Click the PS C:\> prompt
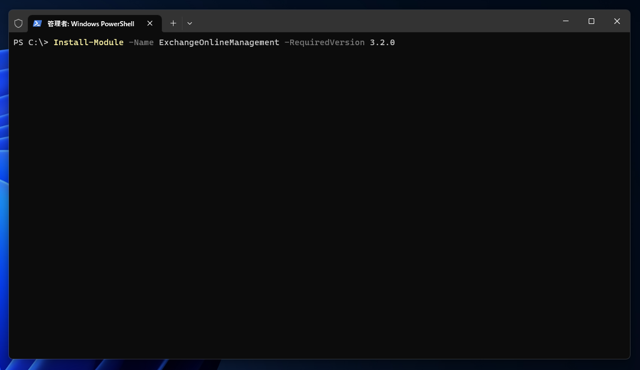 pos(31,42)
